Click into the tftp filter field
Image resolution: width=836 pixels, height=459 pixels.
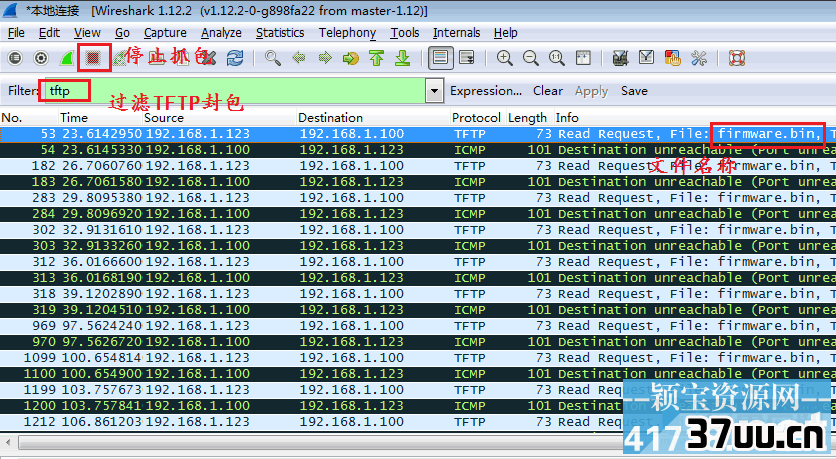click(x=234, y=91)
